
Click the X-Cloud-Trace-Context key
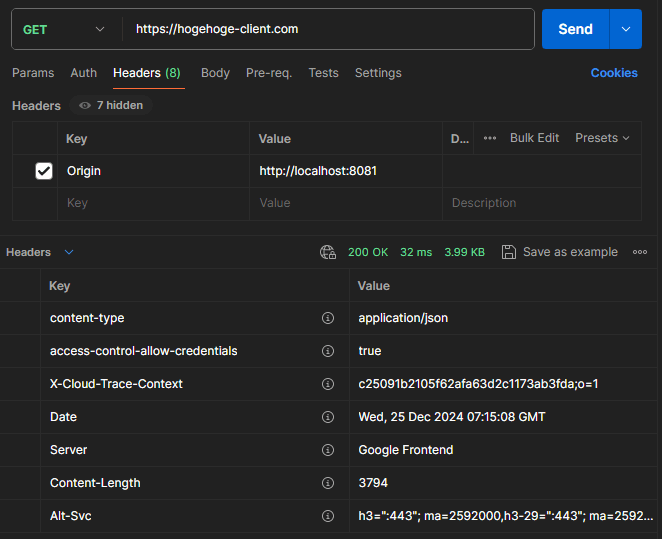(x=116, y=384)
